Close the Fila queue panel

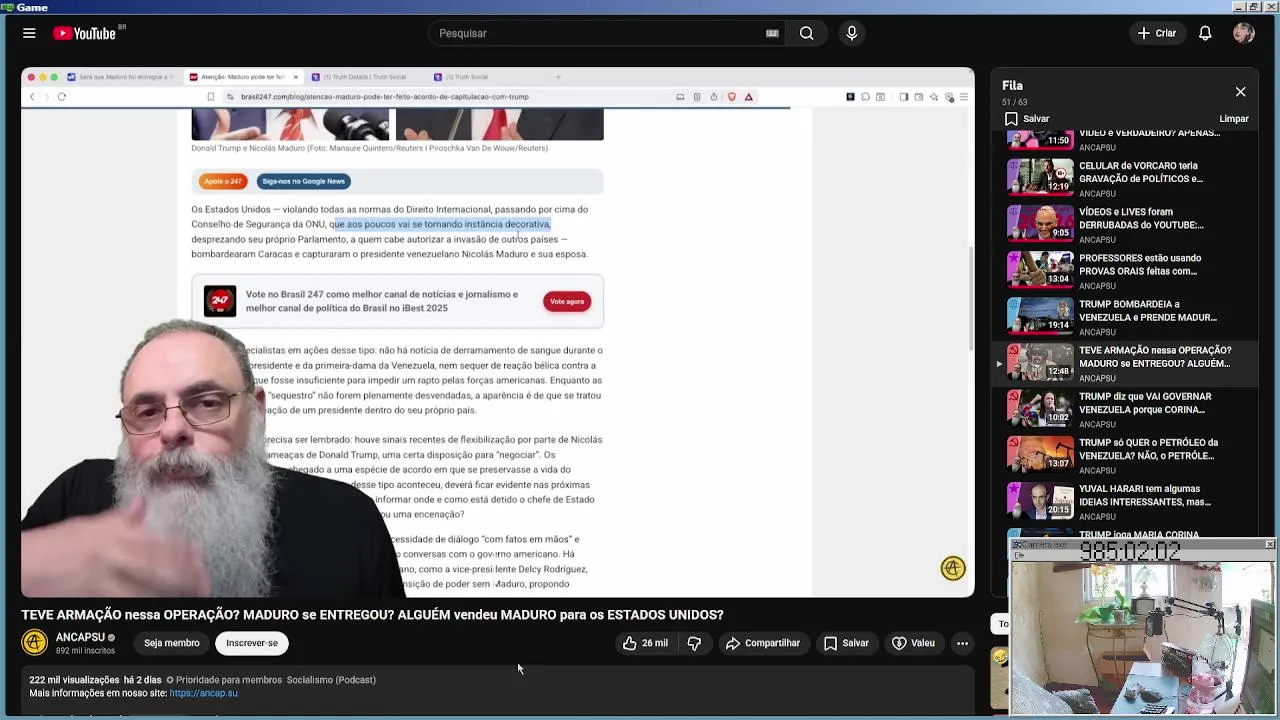click(x=1240, y=92)
